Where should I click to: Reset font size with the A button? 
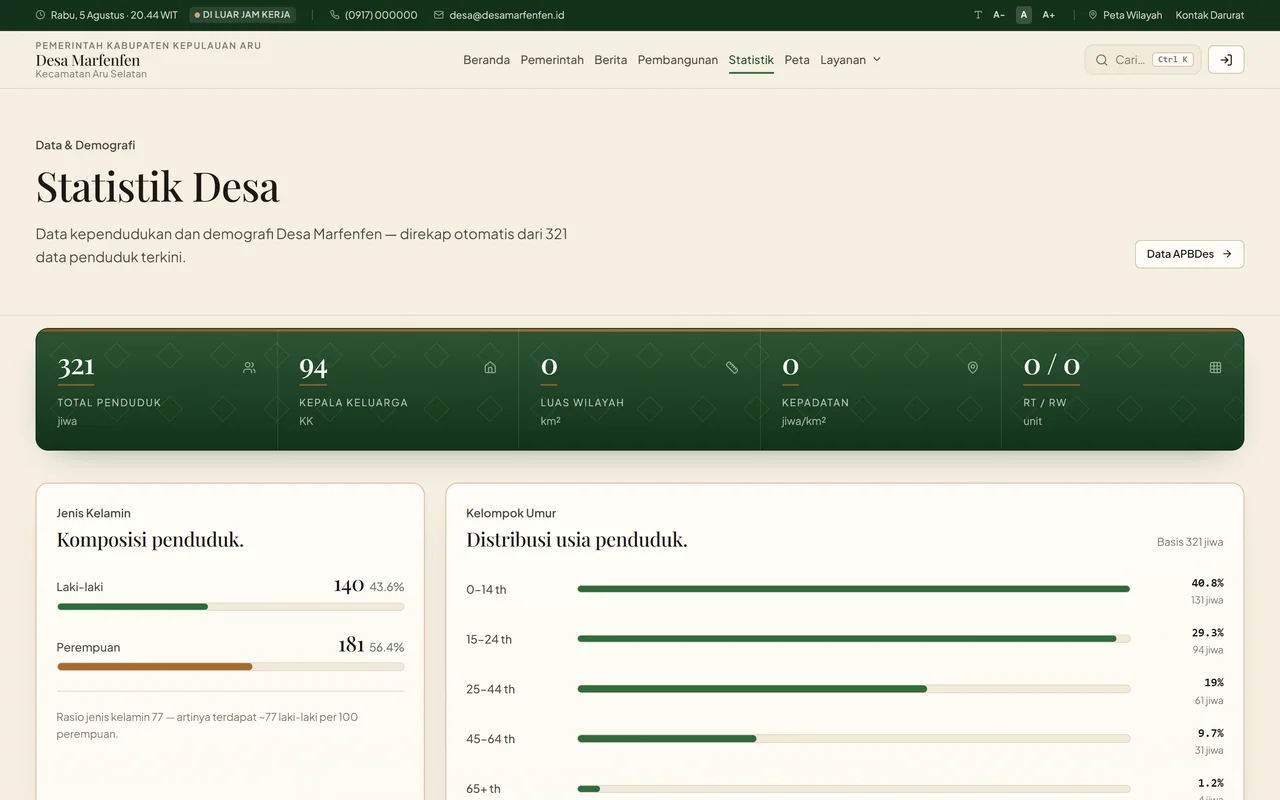(1024, 15)
